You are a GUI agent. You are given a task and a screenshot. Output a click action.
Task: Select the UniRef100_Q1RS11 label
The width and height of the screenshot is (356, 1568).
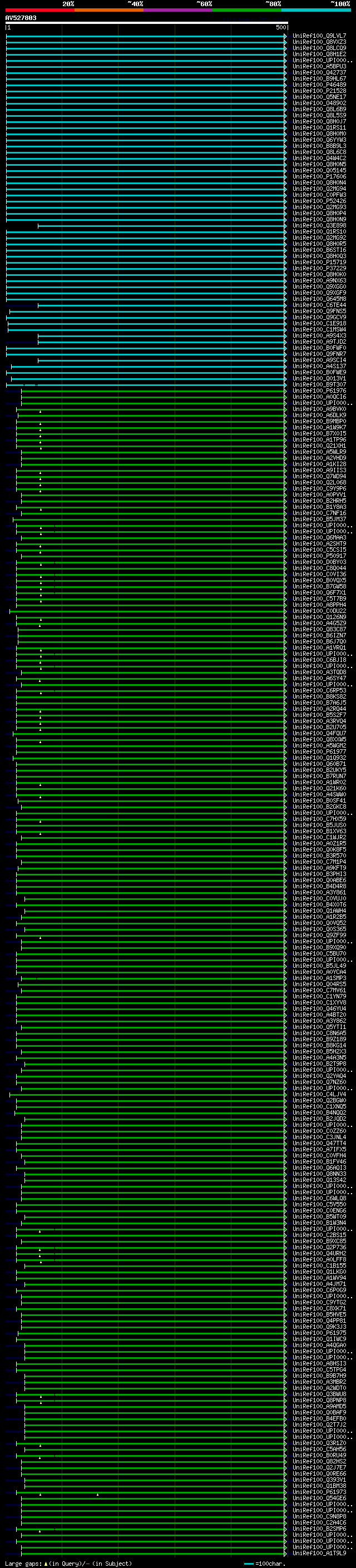[319, 128]
